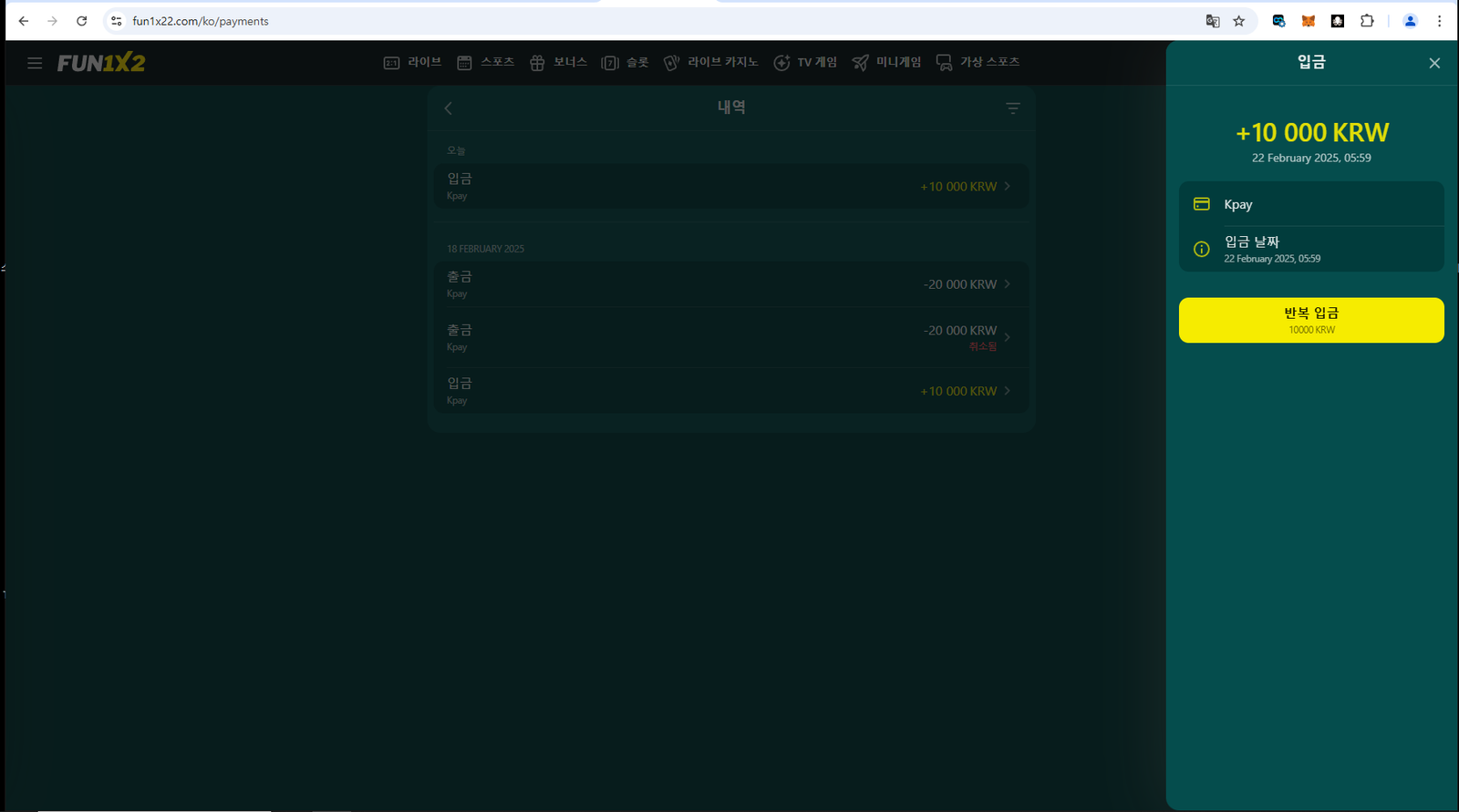Reload the page with the refresh button
The width and height of the screenshot is (1459, 812).
tap(82, 21)
